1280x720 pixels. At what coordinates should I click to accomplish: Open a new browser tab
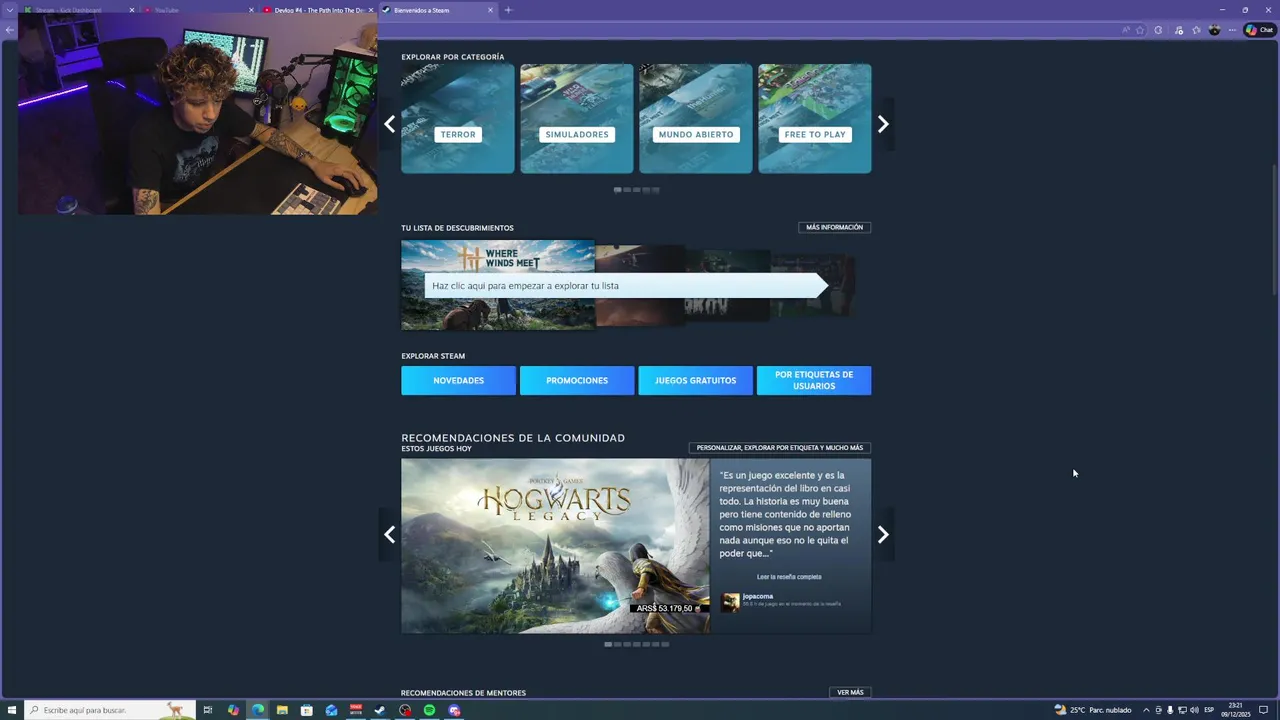tap(508, 10)
